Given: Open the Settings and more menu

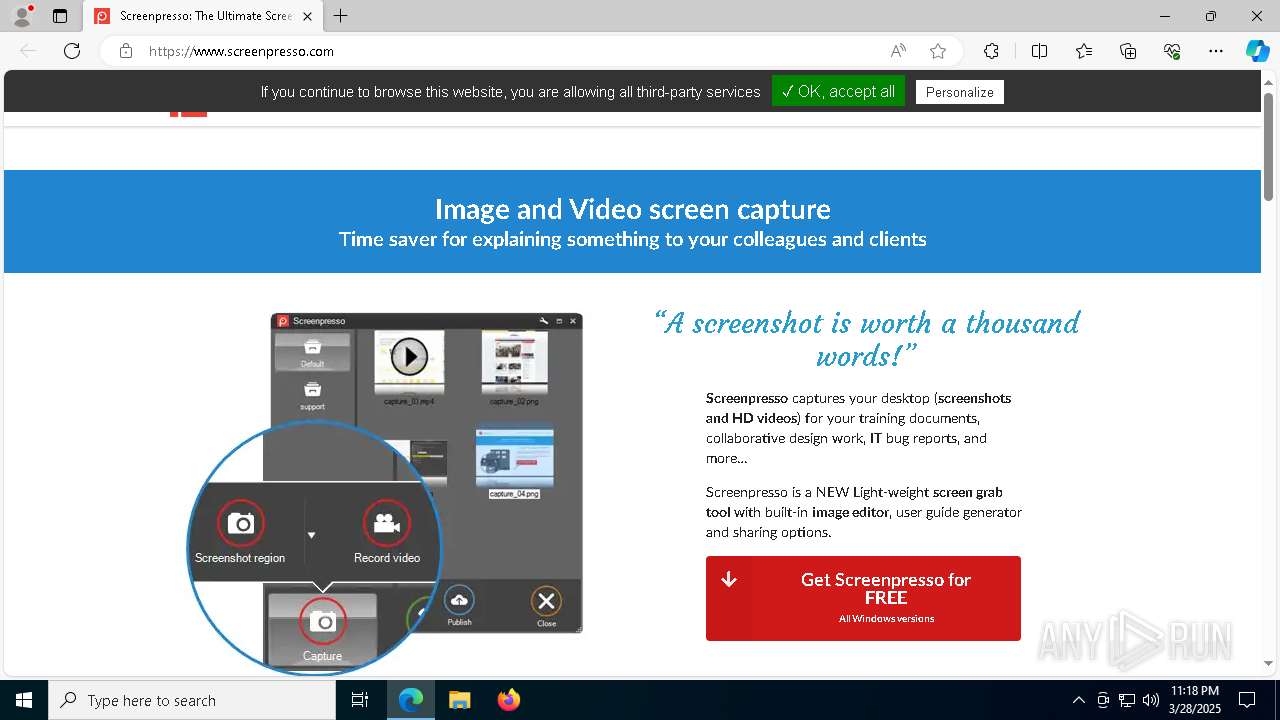Looking at the screenshot, I should 1216,51.
